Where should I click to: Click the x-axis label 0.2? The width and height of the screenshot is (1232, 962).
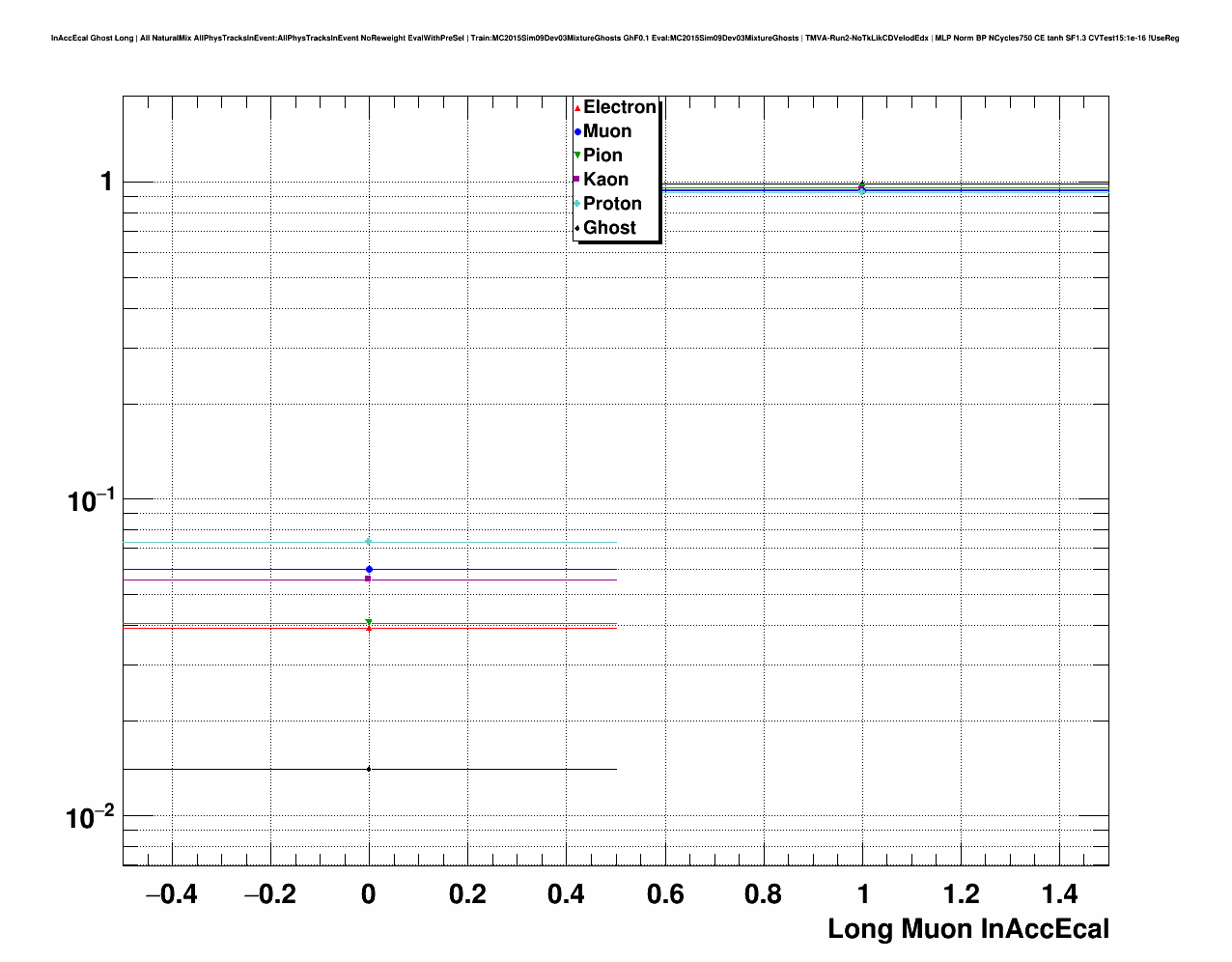[x=467, y=894]
